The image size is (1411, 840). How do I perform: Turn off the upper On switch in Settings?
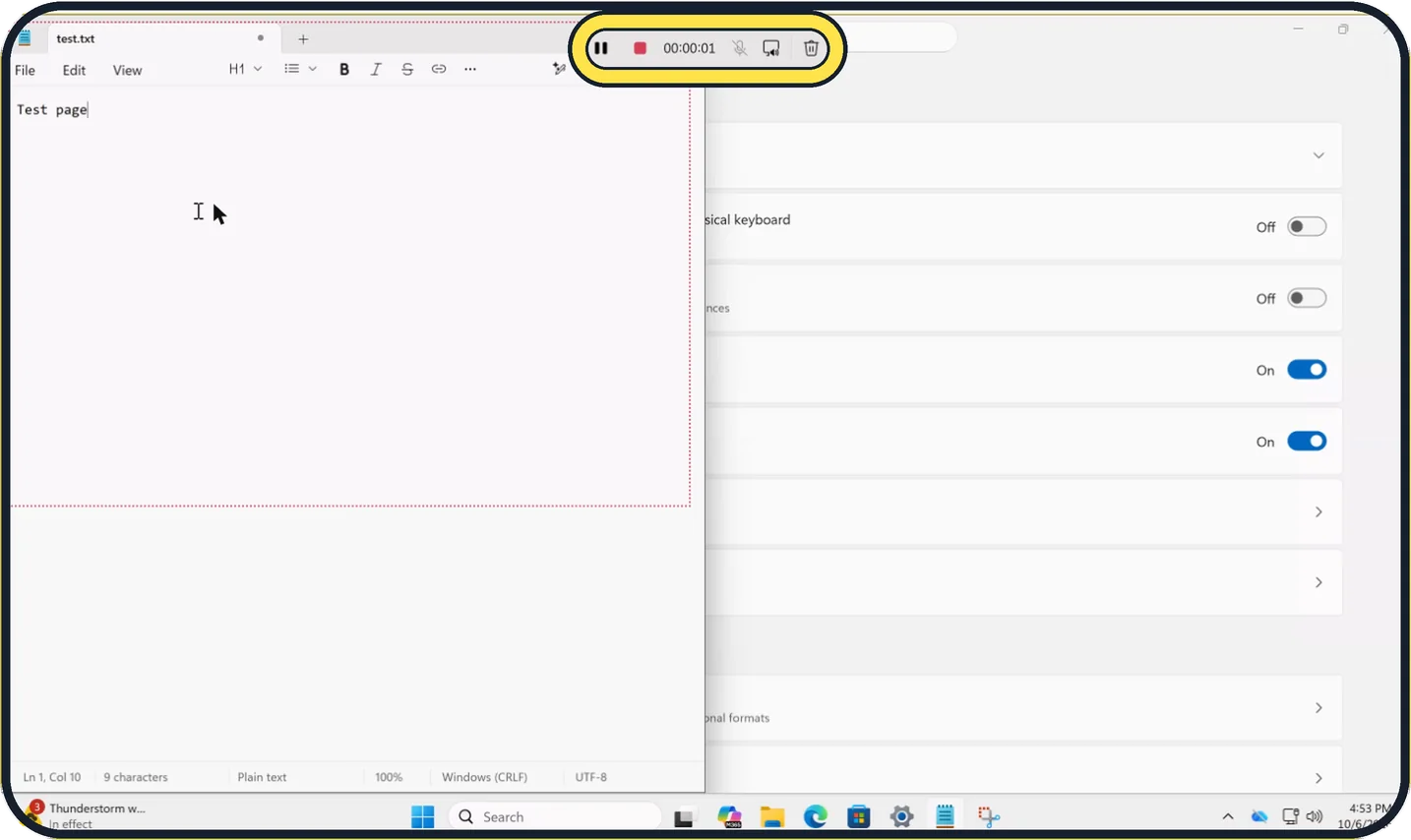[x=1307, y=370]
